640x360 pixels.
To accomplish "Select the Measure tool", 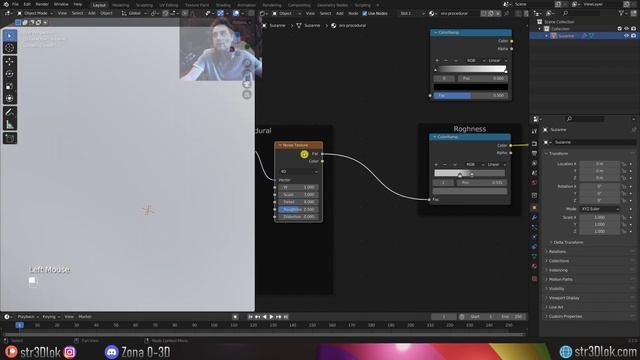I will coord(10,124).
